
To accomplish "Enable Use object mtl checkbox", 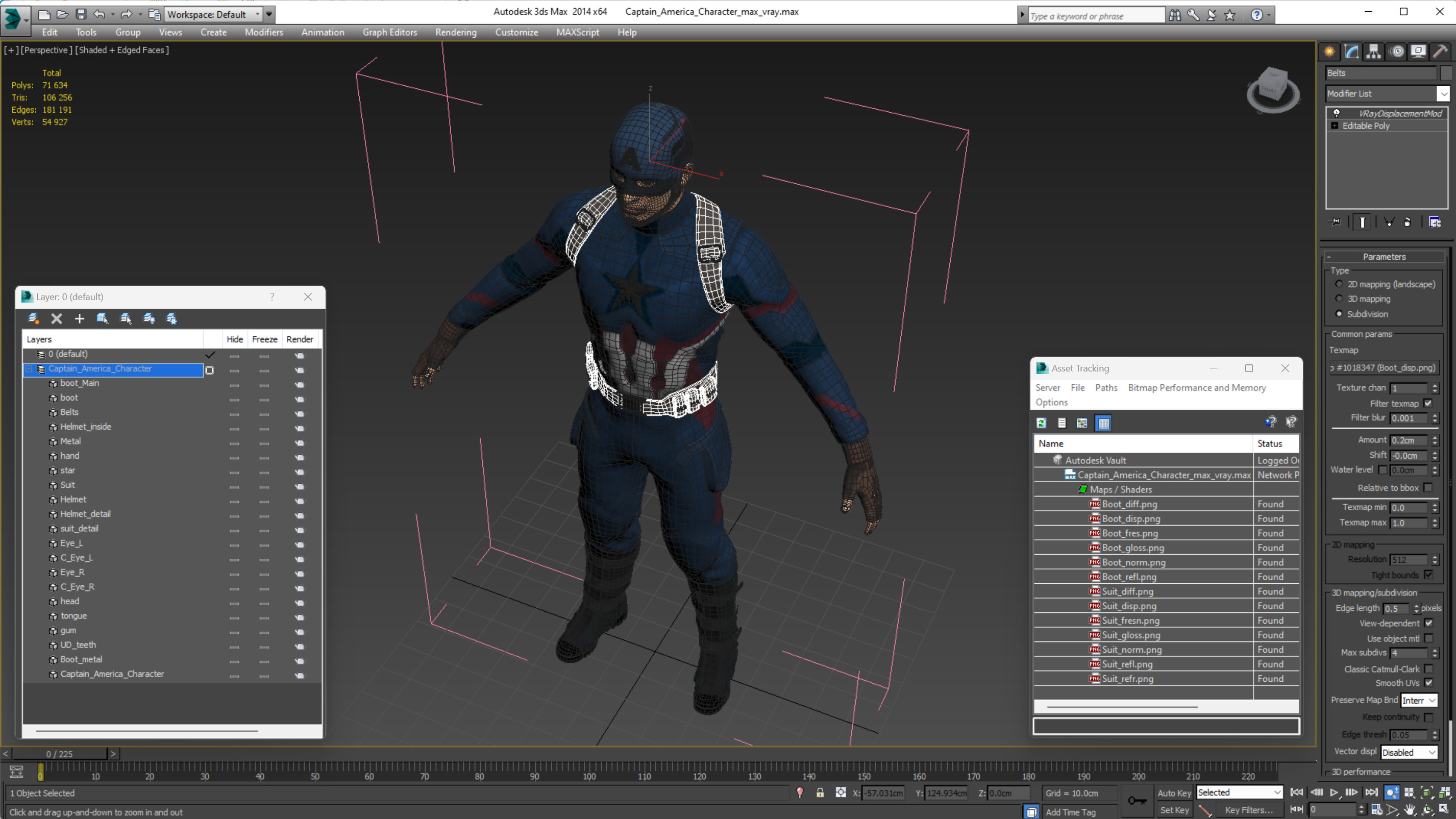I will pyautogui.click(x=1428, y=638).
